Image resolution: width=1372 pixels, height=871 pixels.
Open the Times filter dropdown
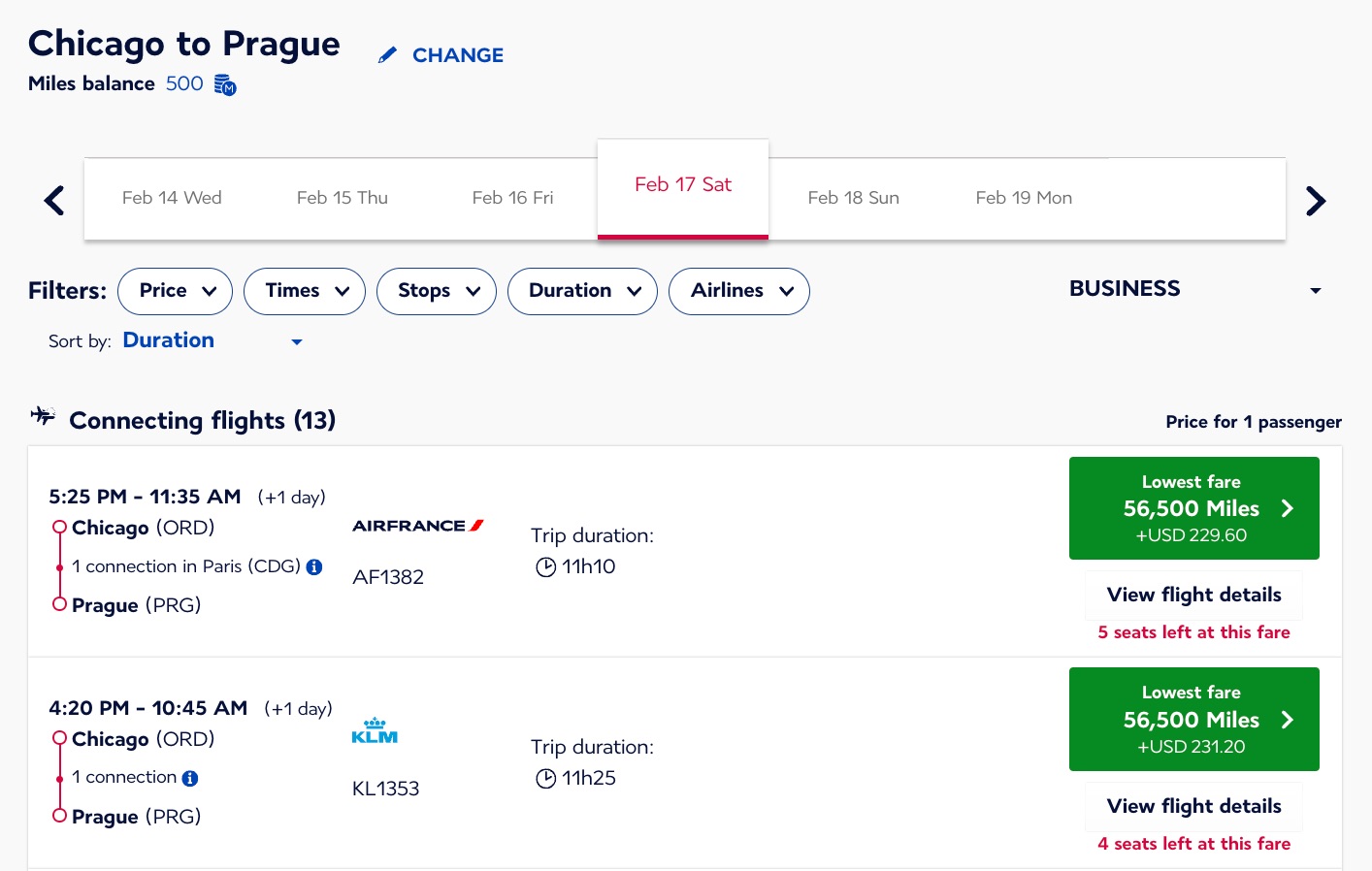(304, 291)
